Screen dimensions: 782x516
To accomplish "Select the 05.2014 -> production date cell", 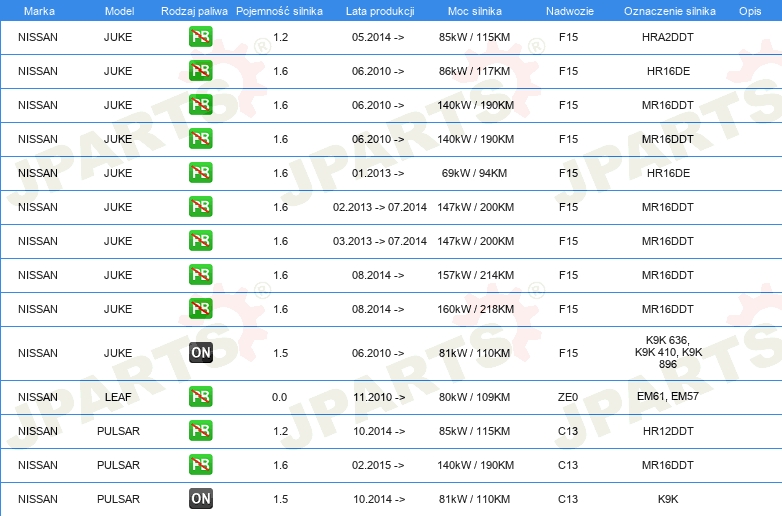I will click(x=378, y=37).
